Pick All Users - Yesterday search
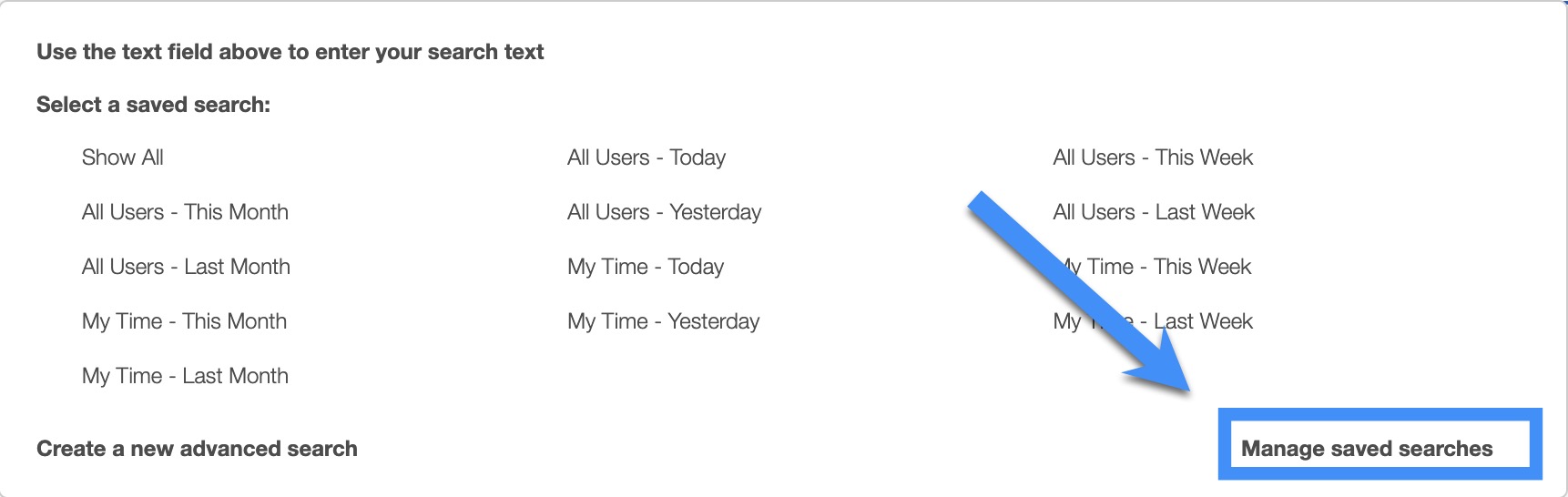Image resolution: width=1568 pixels, height=497 pixels. pos(664,212)
